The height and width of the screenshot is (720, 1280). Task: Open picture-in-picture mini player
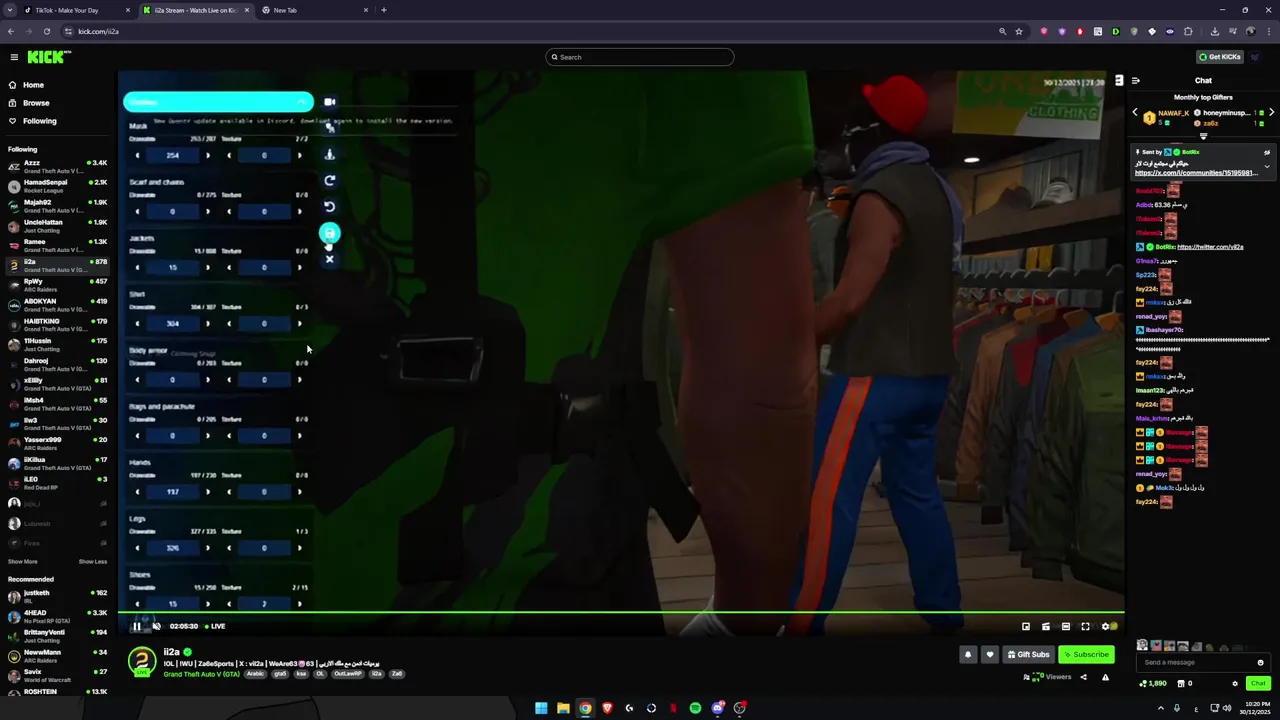pyautogui.click(x=1025, y=626)
